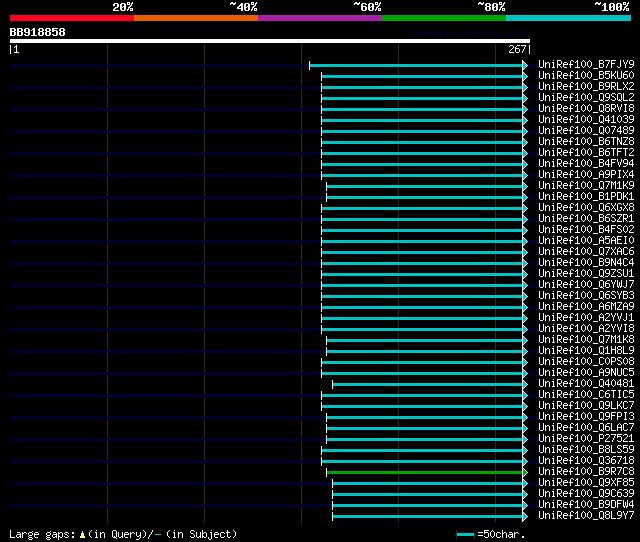
Task: Select the UniRef100_Q6XGX8 hit
Action: coord(586,207)
